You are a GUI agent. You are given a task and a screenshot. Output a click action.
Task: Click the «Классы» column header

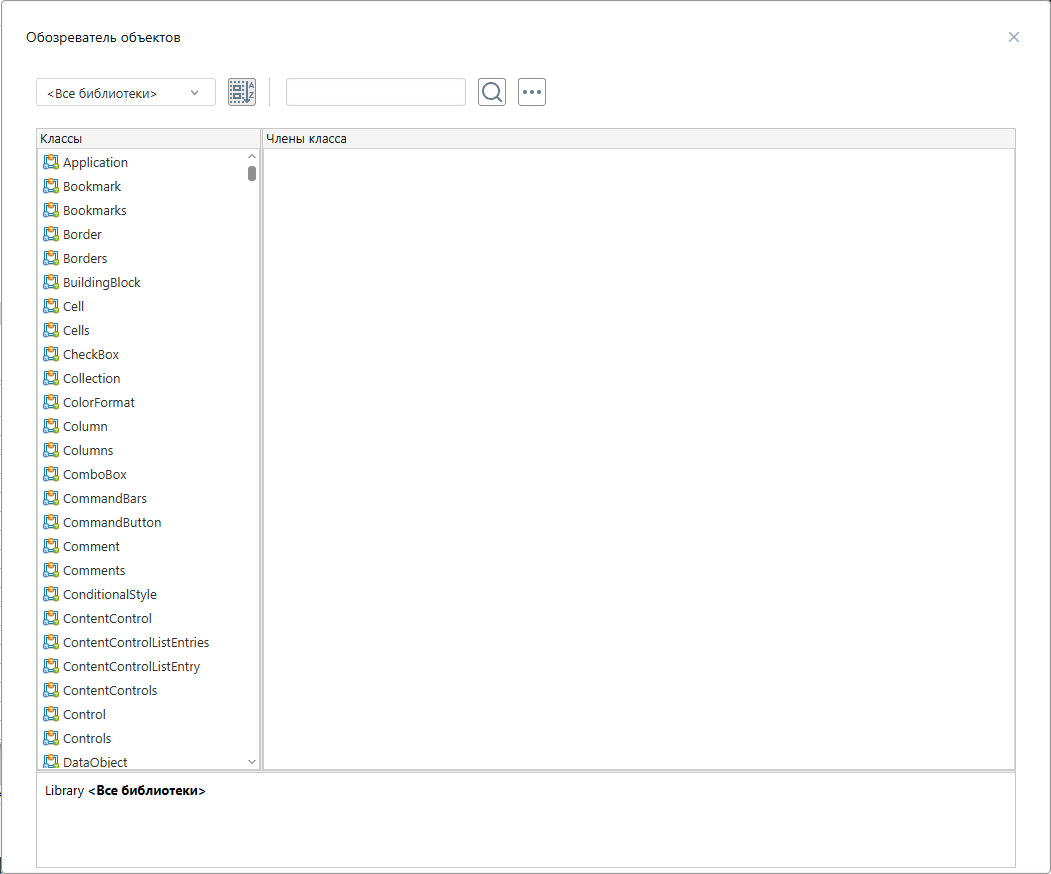[62, 138]
